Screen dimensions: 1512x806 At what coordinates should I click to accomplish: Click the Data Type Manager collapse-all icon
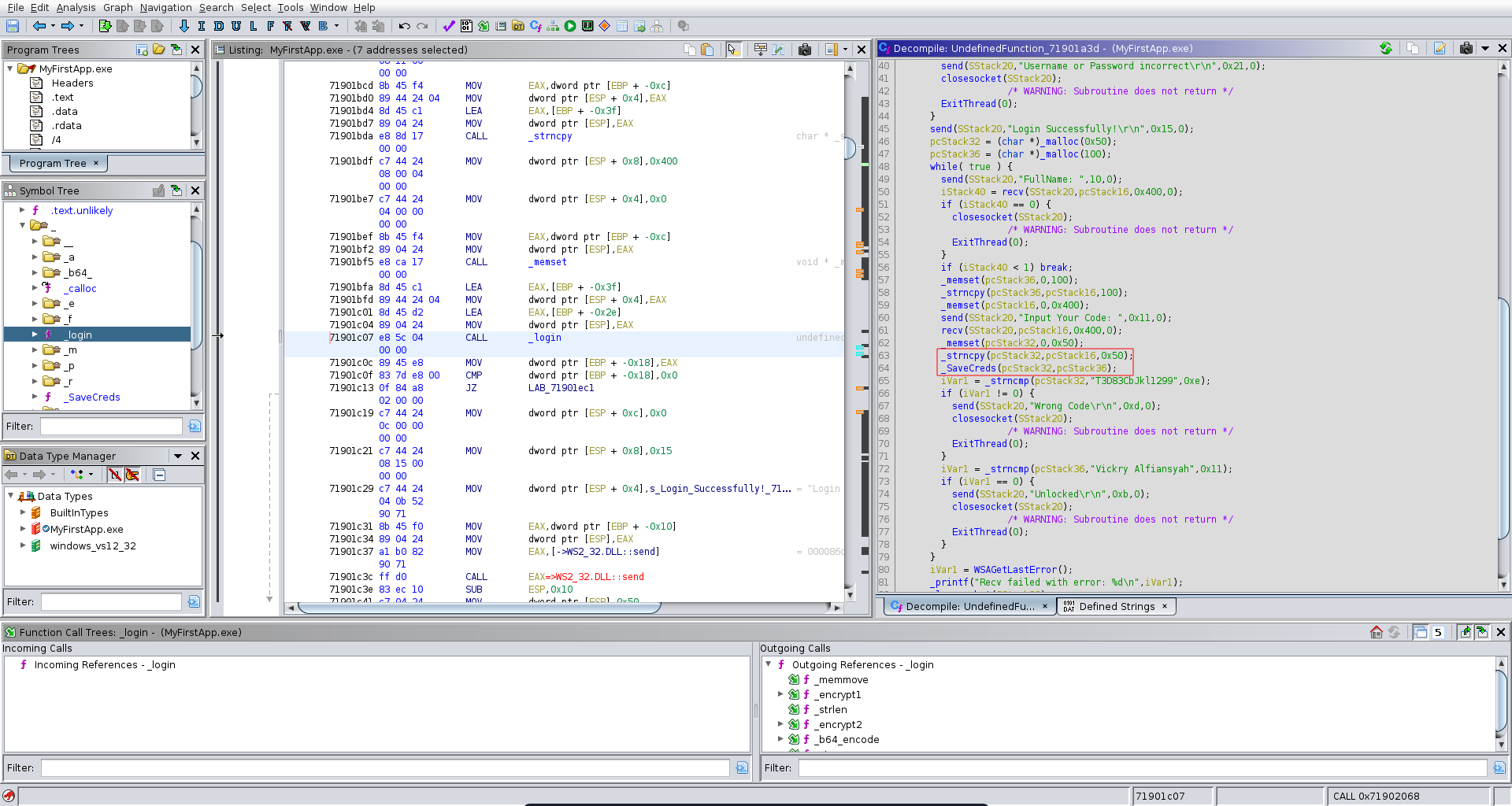159,475
